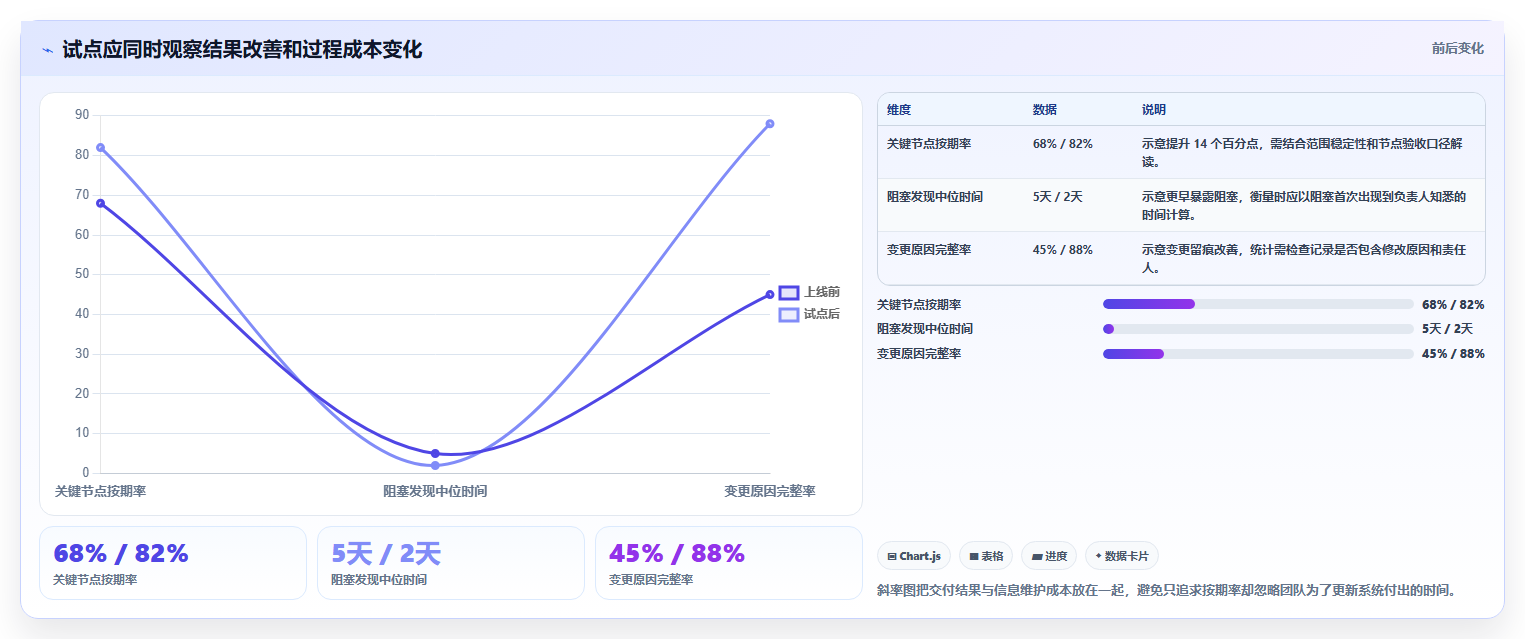
Task: Select the 表格 chip
Action: point(986,556)
